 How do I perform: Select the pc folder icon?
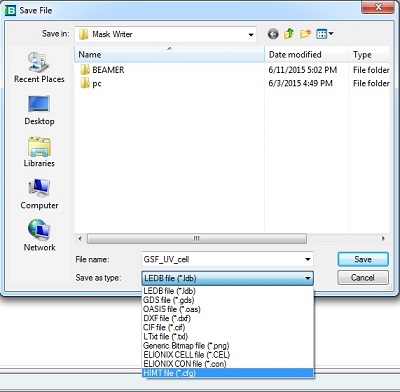[85, 83]
